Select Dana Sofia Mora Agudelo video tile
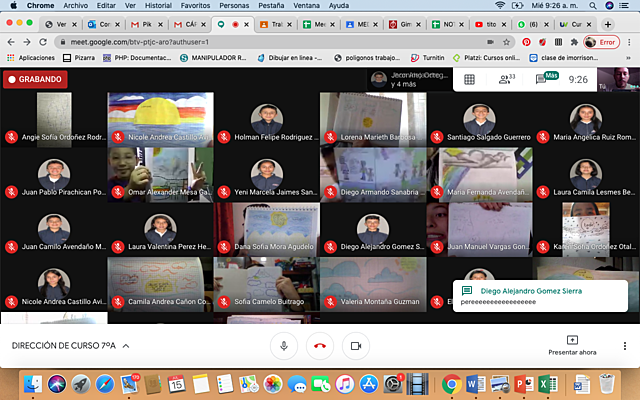Image resolution: width=640 pixels, height=400 pixels. (x=267, y=229)
